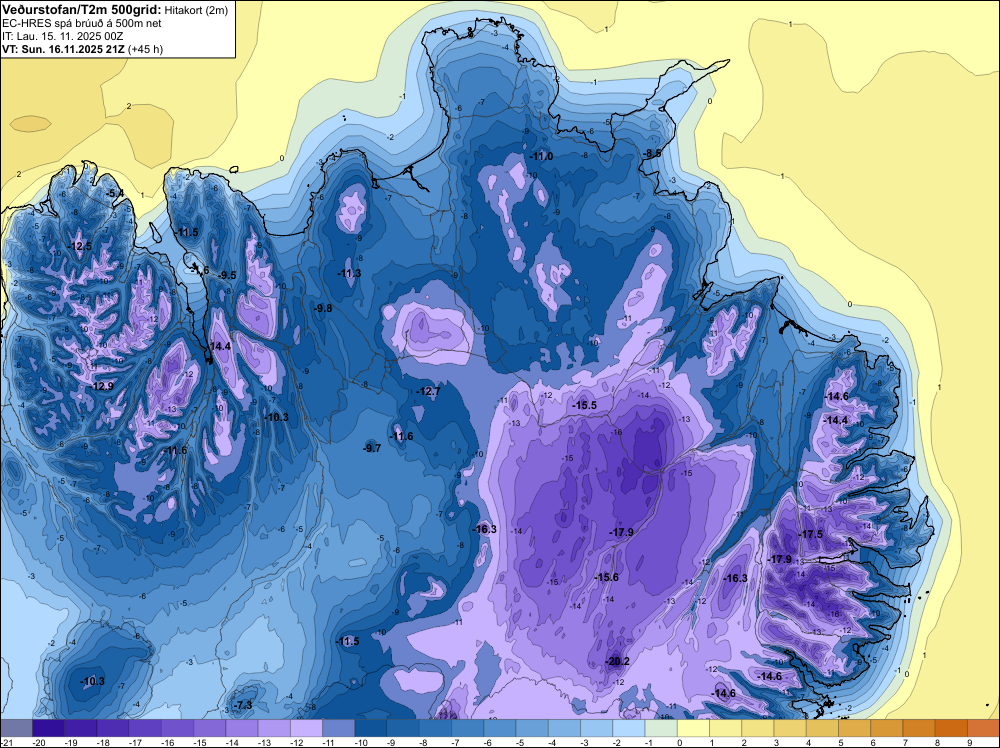Click the -12.7 temperature label
This screenshot has width=1000, height=748.
click(428, 391)
